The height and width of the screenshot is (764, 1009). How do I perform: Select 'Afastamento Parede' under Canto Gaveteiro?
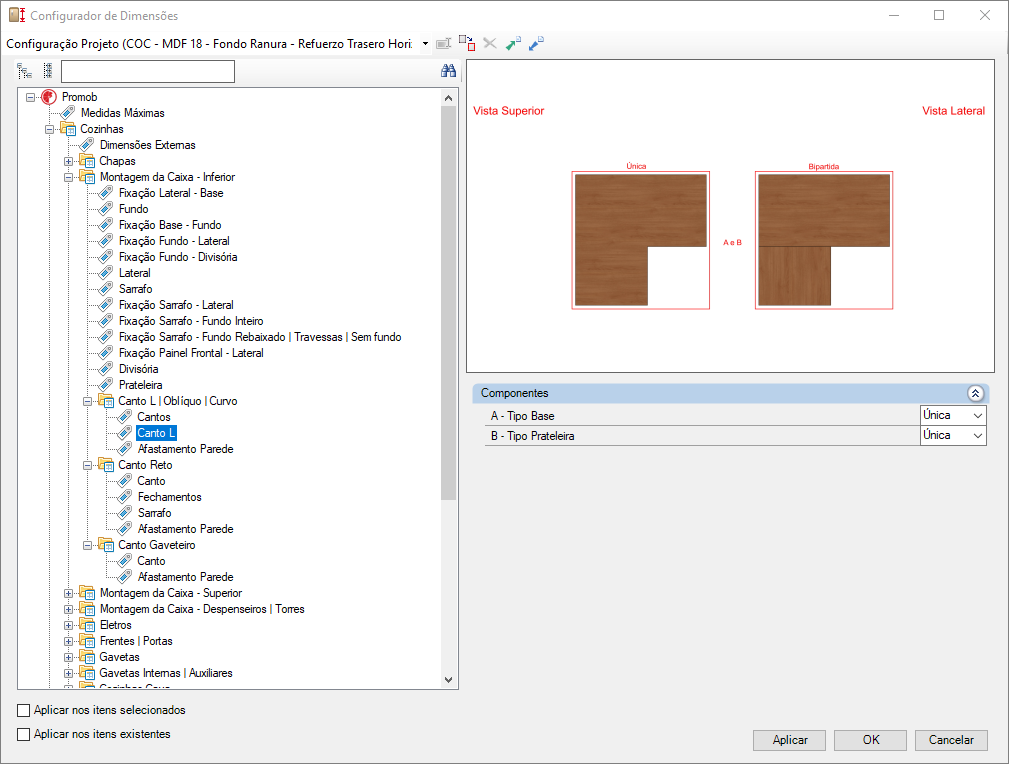185,577
